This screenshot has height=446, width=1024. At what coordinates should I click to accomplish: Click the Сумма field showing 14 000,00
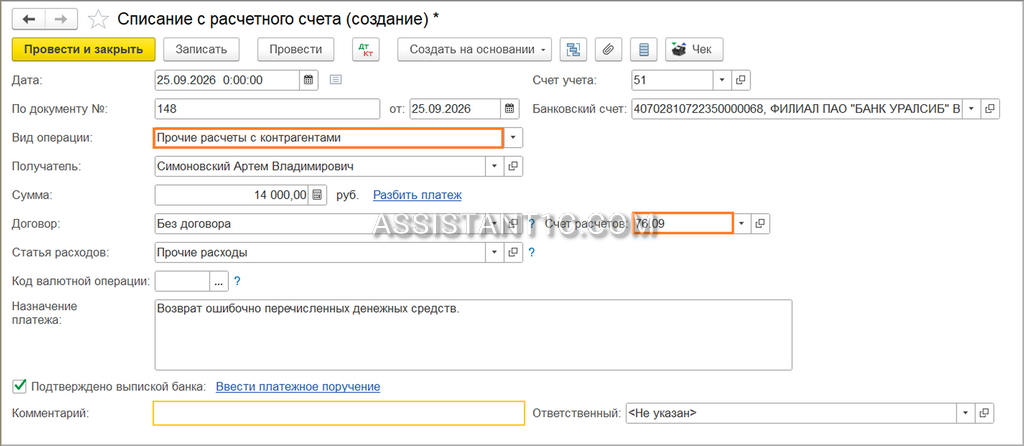(x=232, y=195)
